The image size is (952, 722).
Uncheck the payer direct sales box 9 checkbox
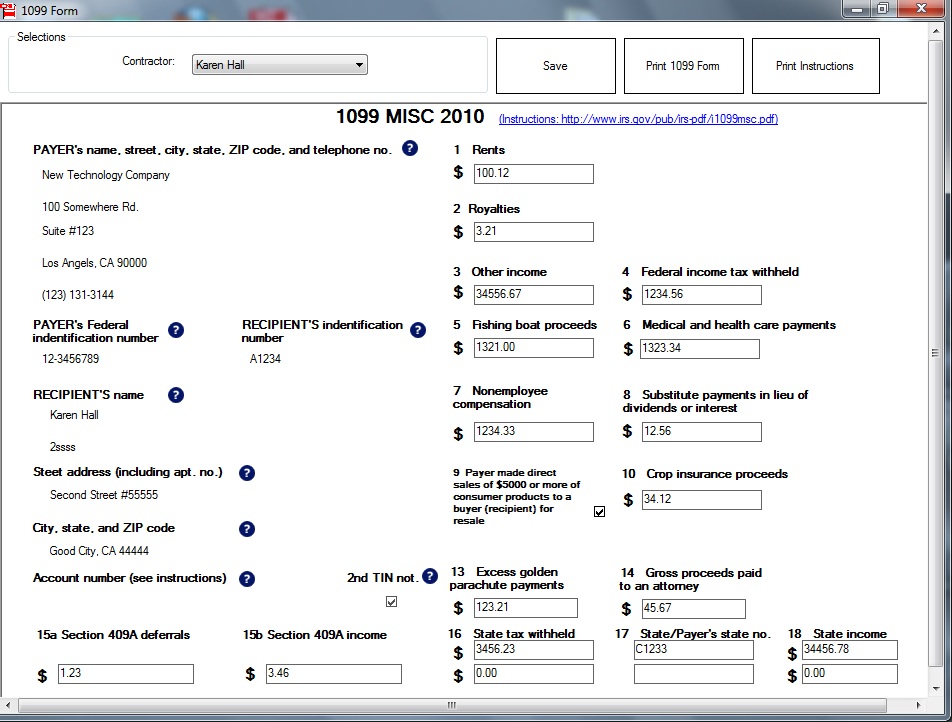click(x=599, y=511)
